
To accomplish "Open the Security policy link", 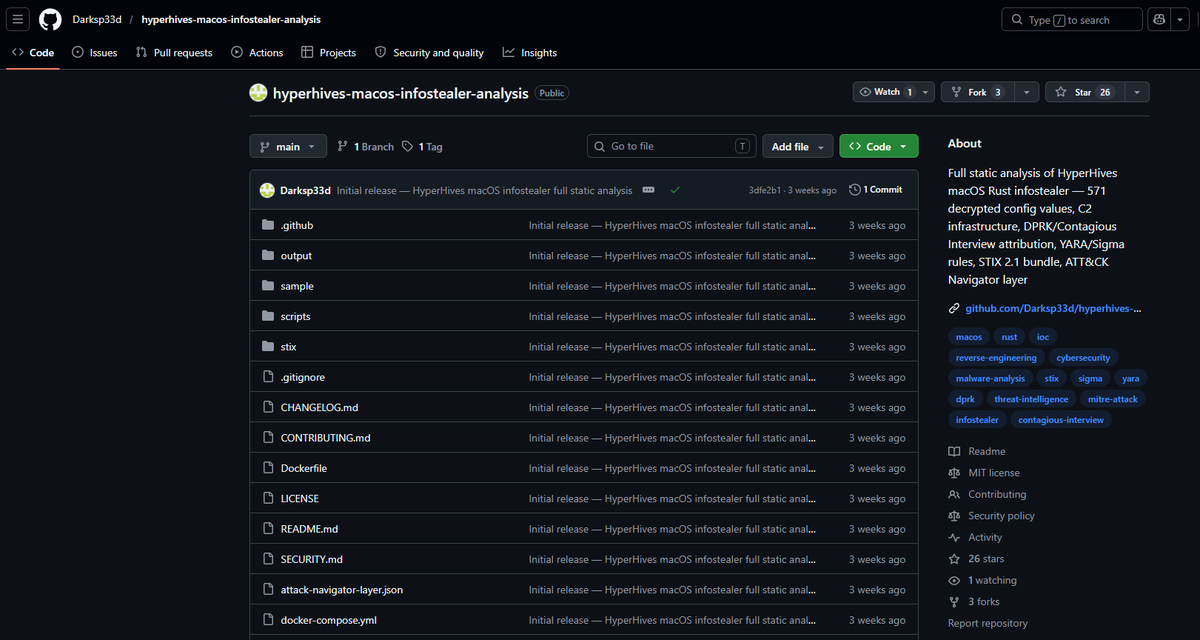I will click(991, 516).
